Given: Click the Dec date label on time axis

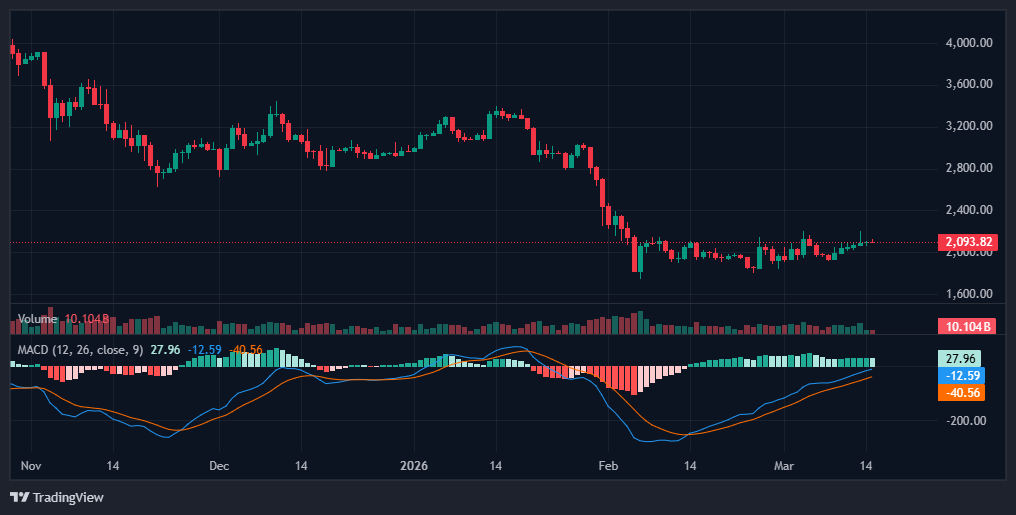Looking at the screenshot, I should coord(220,466).
